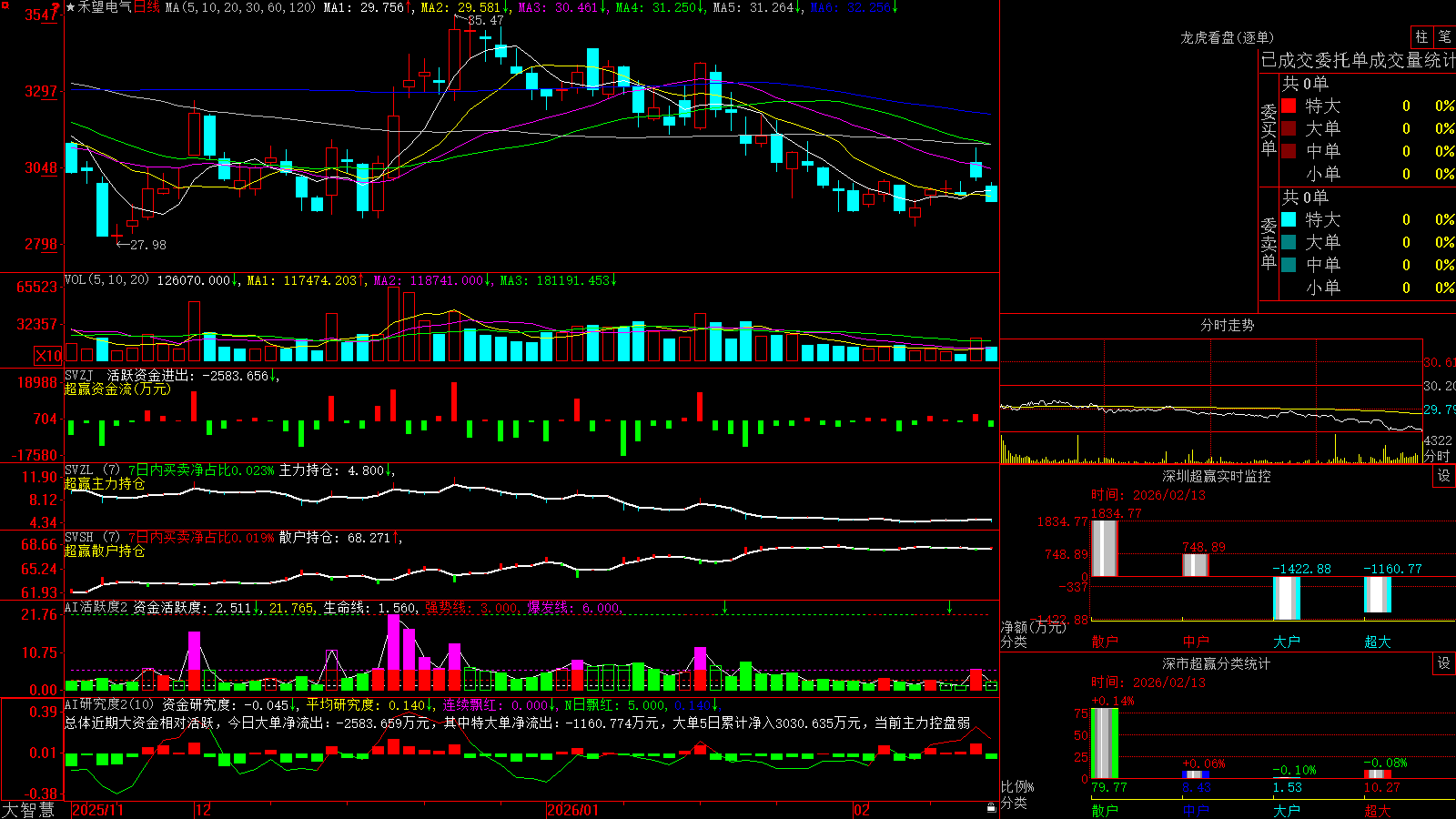Click the 爆发线: 6.000 label

pos(573,608)
